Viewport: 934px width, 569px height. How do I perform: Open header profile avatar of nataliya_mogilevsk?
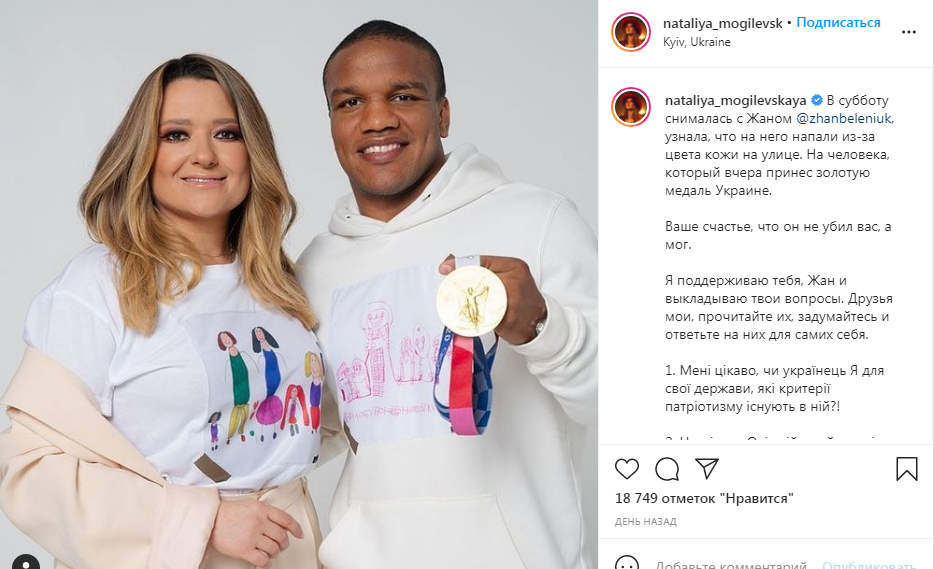click(631, 32)
